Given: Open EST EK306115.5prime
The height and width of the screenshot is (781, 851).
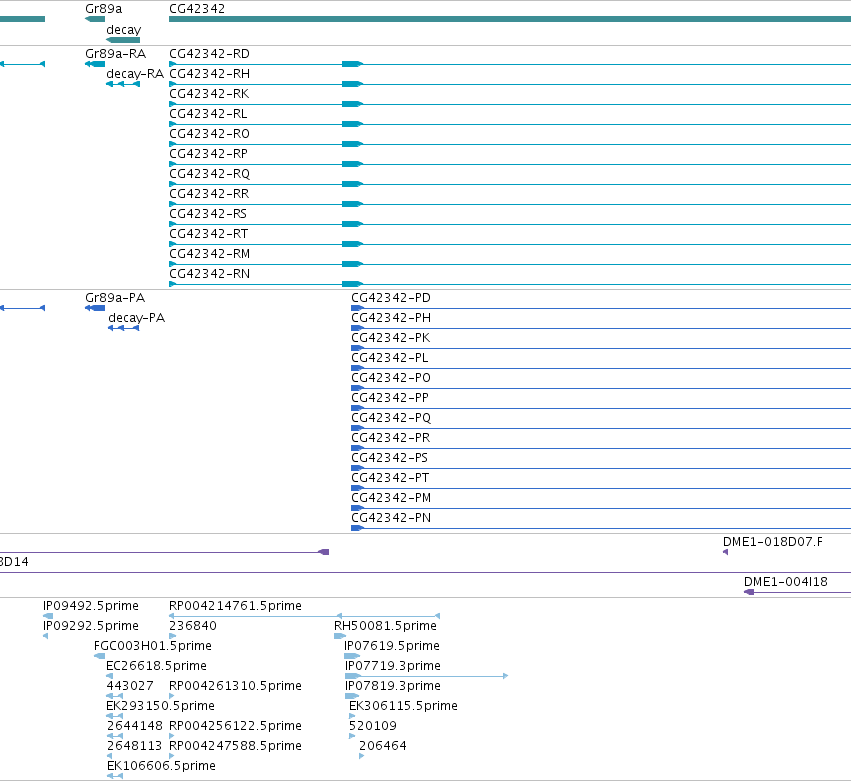Looking at the screenshot, I should (x=403, y=706).
